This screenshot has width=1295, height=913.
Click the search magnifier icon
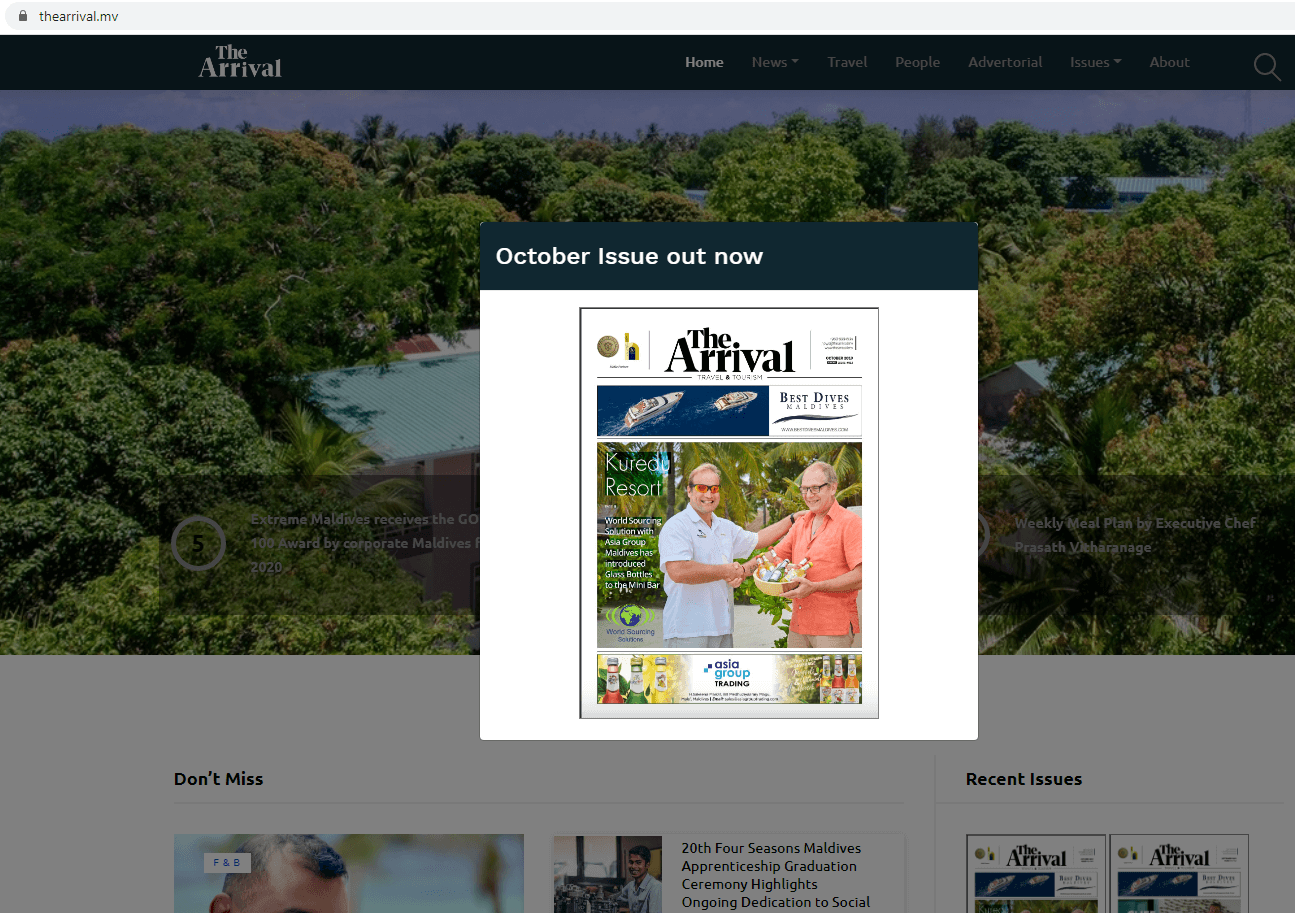tap(1267, 67)
